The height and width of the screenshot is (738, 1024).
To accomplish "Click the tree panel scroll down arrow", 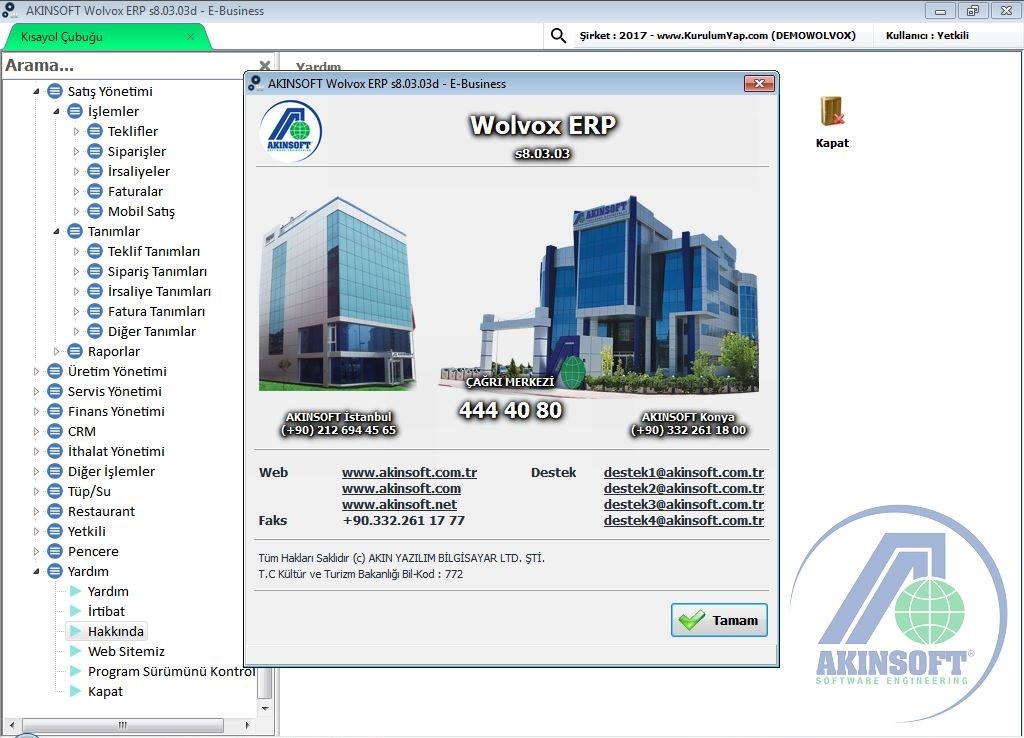I will click(x=265, y=708).
